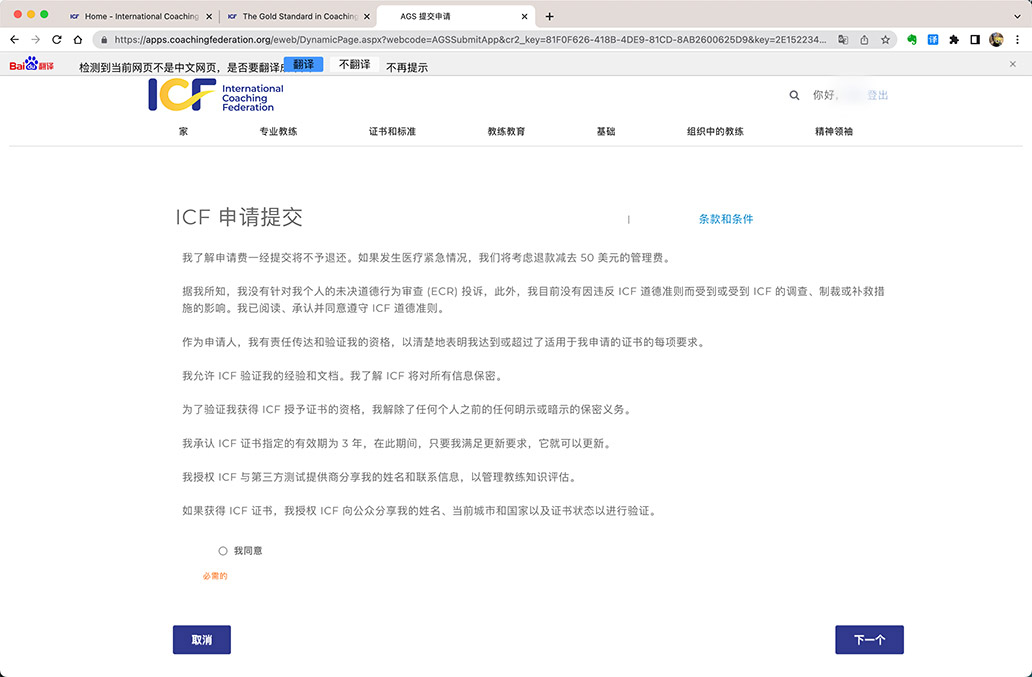
Task: Open the 证书和标准 navigation menu
Action: tap(392, 132)
